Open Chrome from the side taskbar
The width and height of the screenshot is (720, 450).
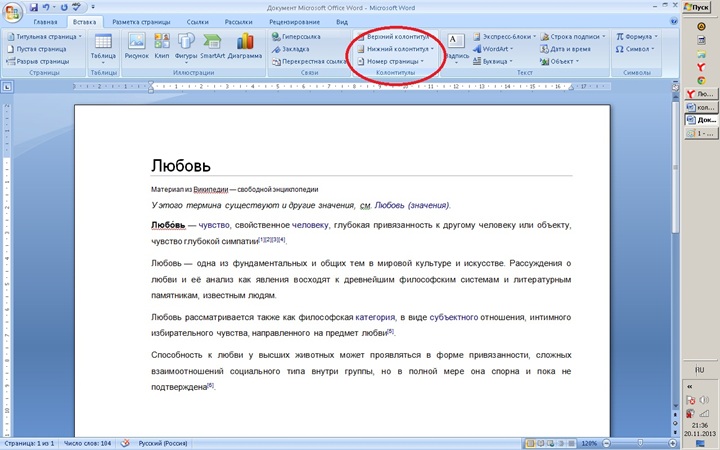coord(701,80)
